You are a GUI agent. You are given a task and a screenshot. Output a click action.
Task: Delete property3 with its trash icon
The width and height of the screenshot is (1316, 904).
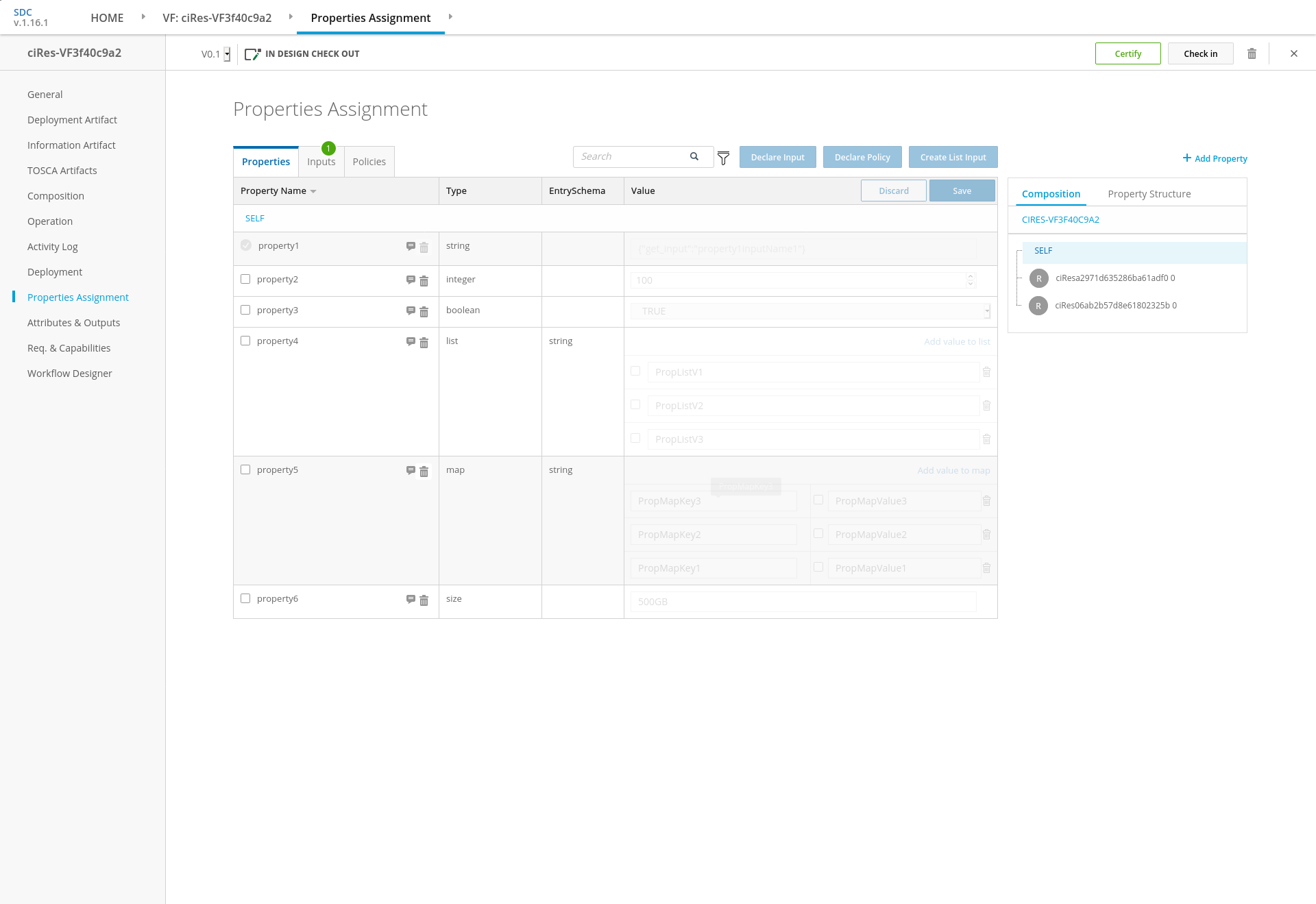pos(424,311)
